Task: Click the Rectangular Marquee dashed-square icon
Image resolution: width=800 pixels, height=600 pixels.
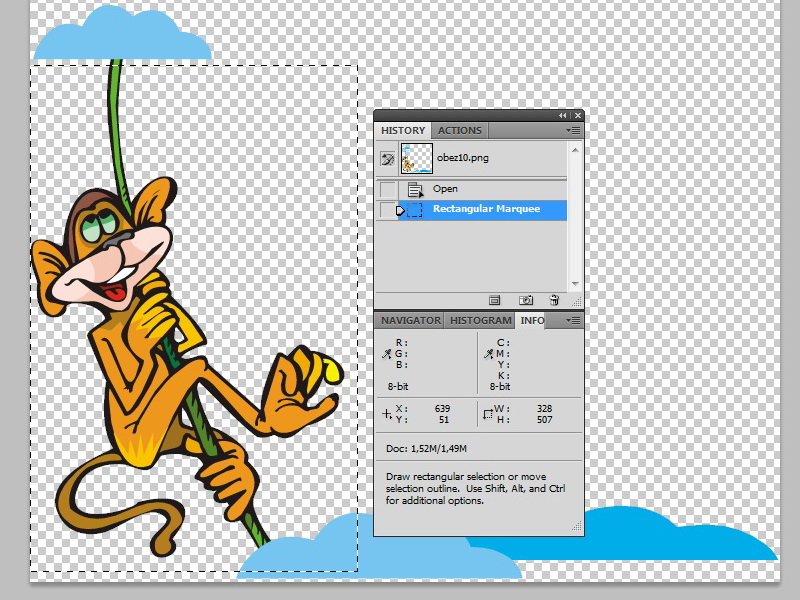Action: click(x=415, y=210)
